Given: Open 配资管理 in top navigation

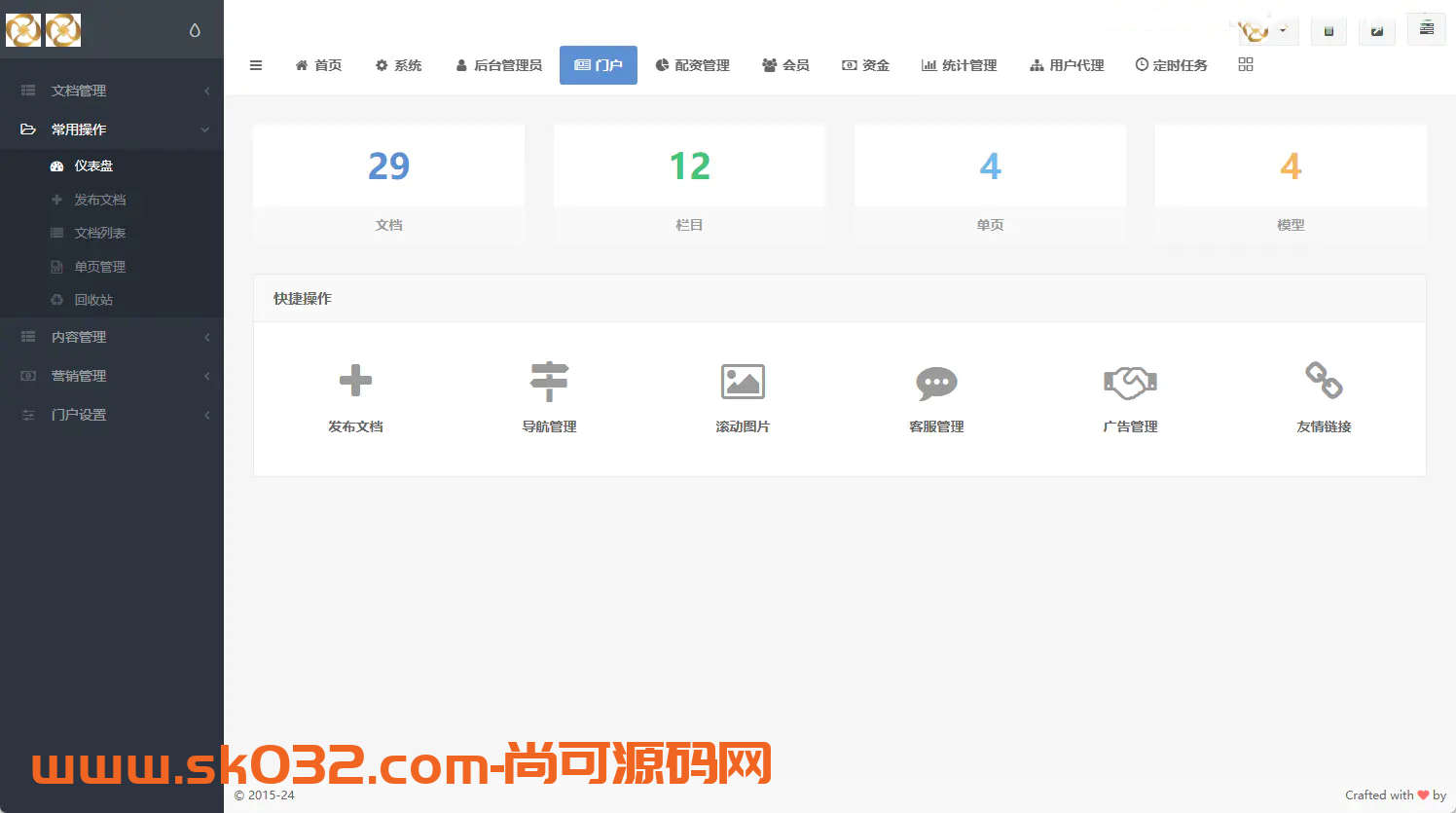Looking at the screenshot, I should tap(693, 65).
